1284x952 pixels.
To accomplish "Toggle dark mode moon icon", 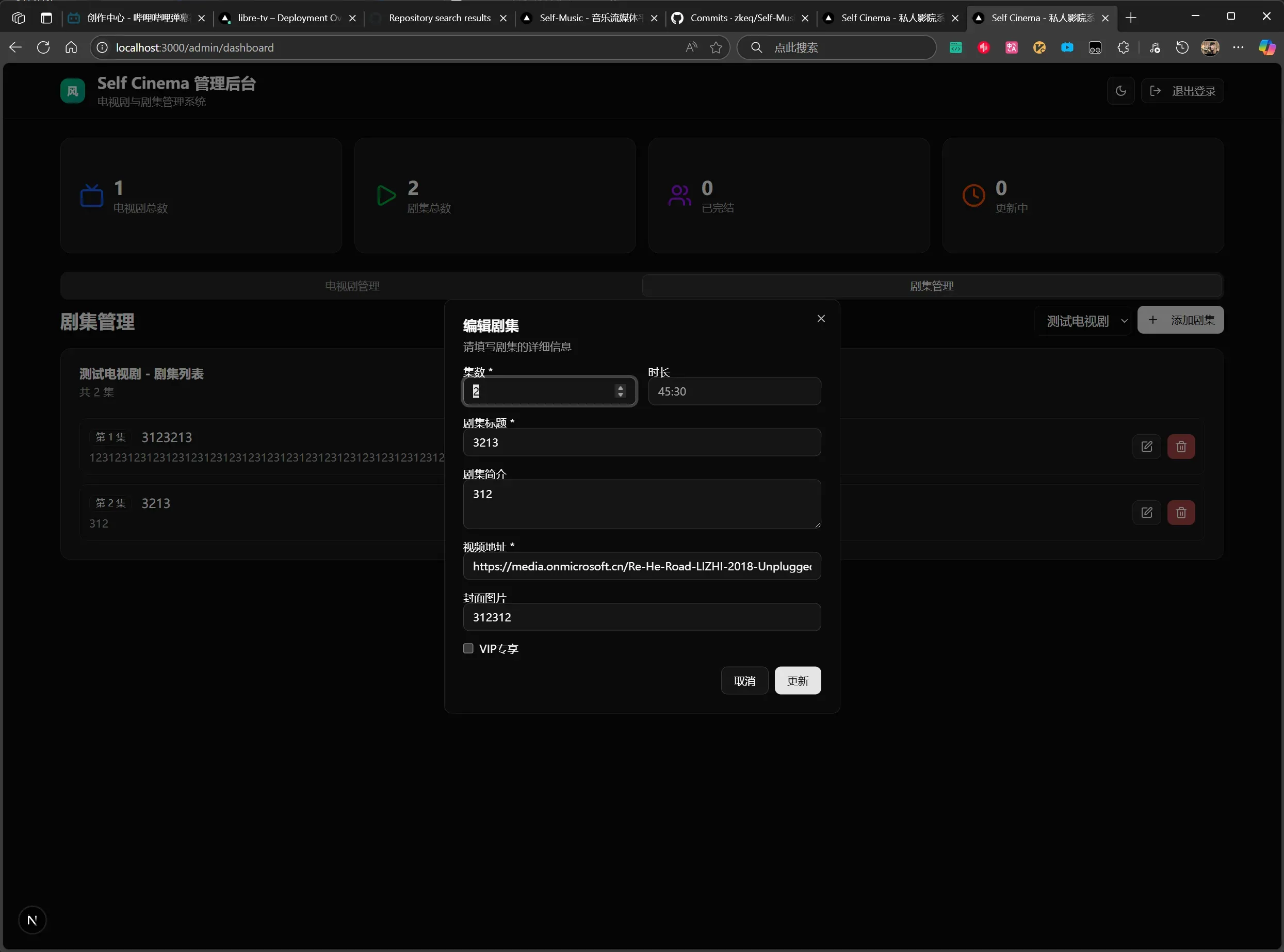I will 1120,91.
